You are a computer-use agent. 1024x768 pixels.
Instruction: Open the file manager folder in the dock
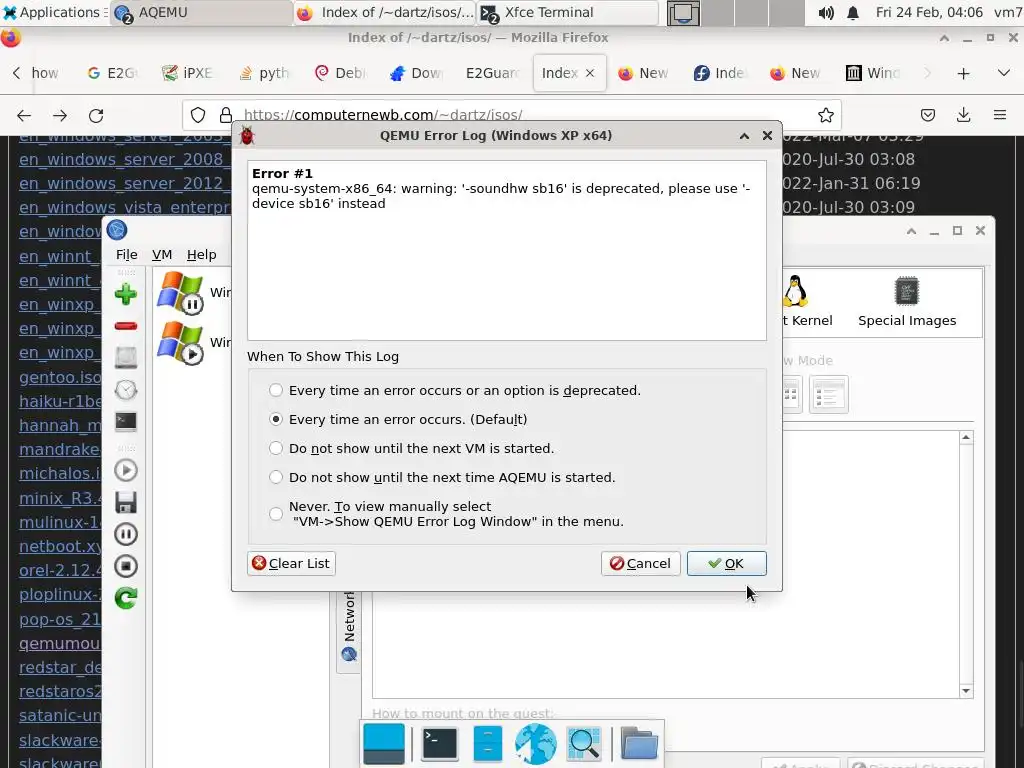(639, 744)
